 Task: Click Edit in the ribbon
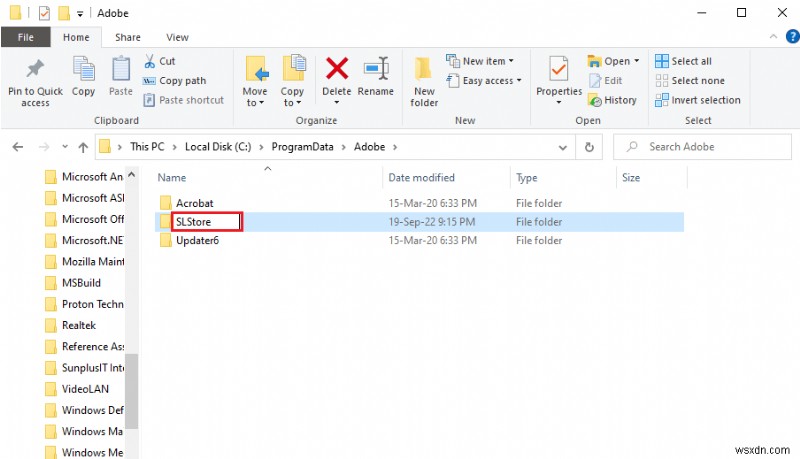pos(606,81)
